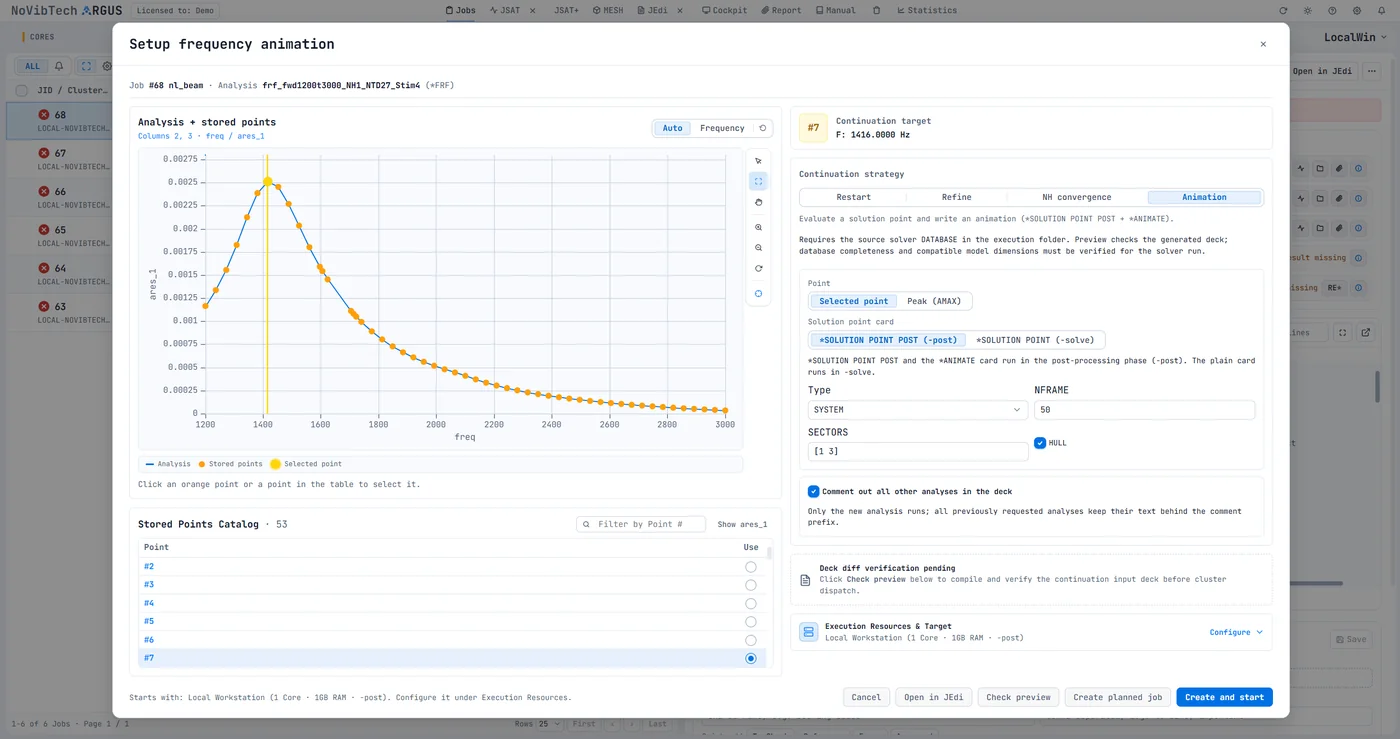Click the trash icon in top menu
This screenshot has height=739, width=1400.
click(877, 11)
